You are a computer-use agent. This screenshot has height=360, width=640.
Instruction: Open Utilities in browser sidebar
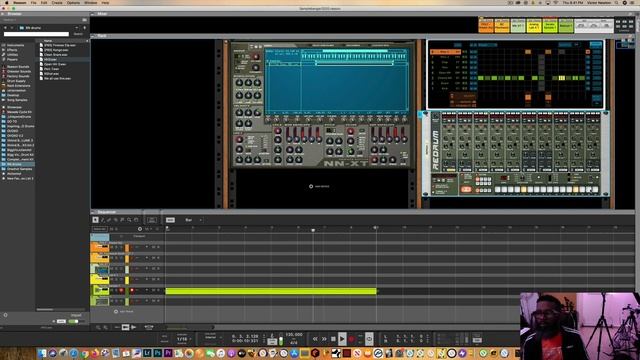(x=13, y=55)
